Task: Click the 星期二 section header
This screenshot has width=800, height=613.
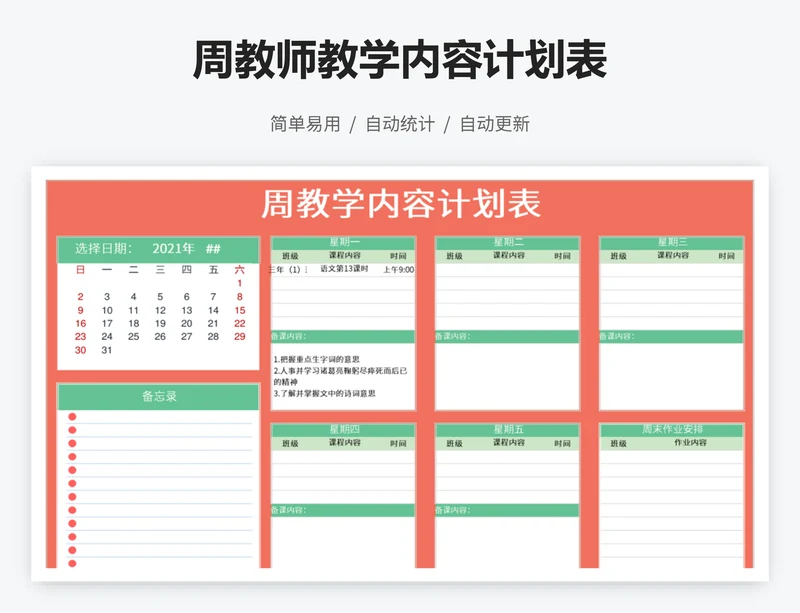Action: point(508,242)
